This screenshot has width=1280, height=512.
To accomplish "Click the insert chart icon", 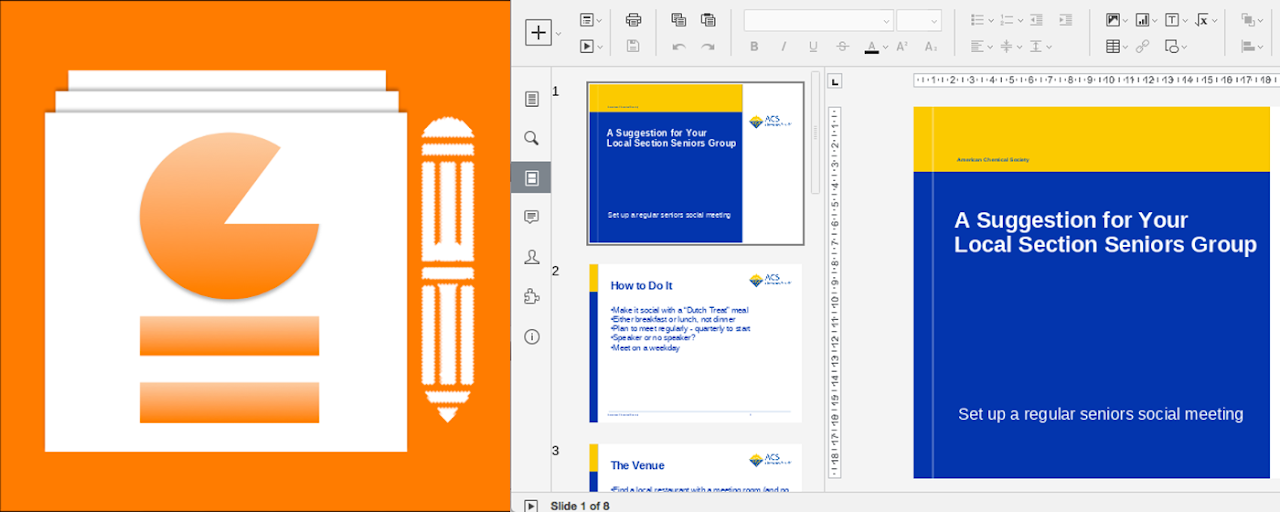I will point(1141,20).
